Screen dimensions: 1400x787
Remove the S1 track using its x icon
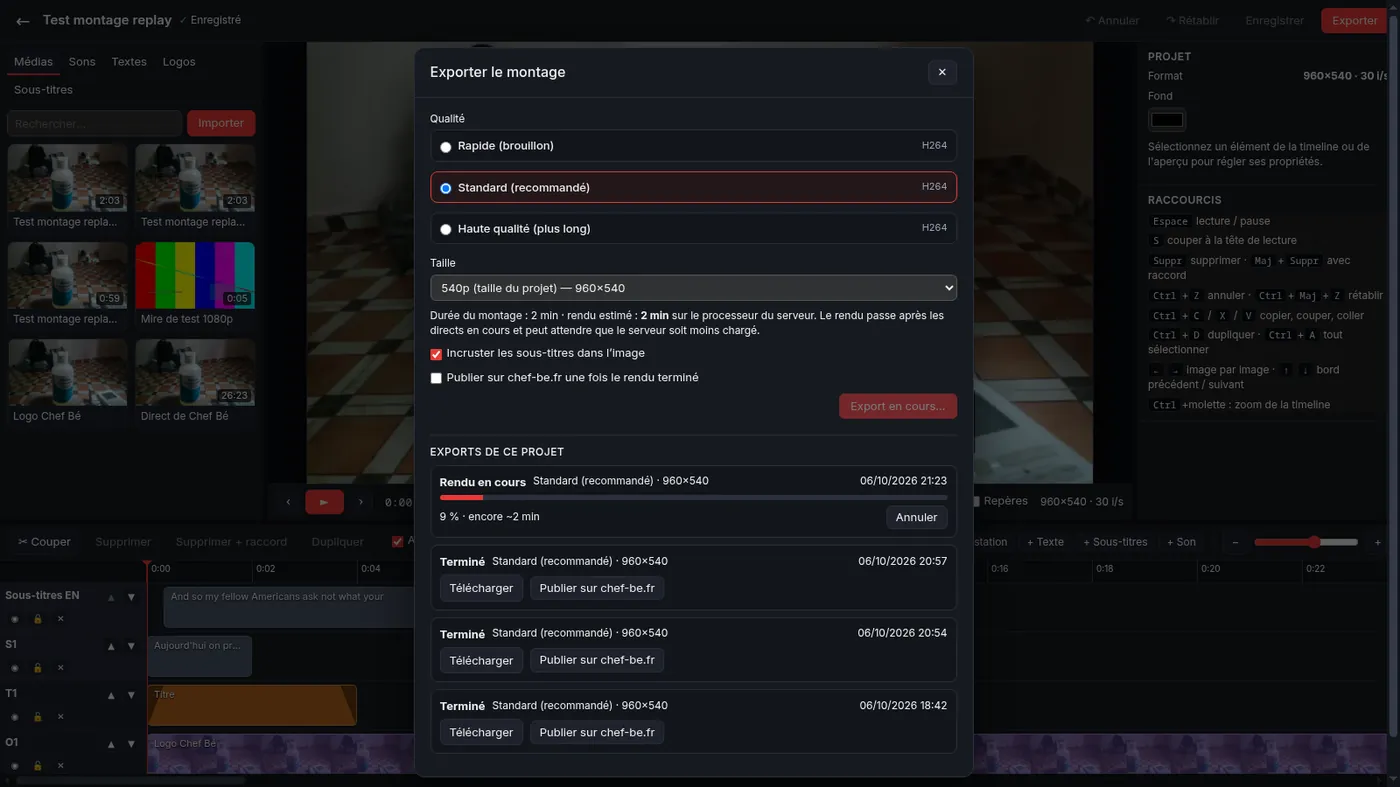click(60, 668)
